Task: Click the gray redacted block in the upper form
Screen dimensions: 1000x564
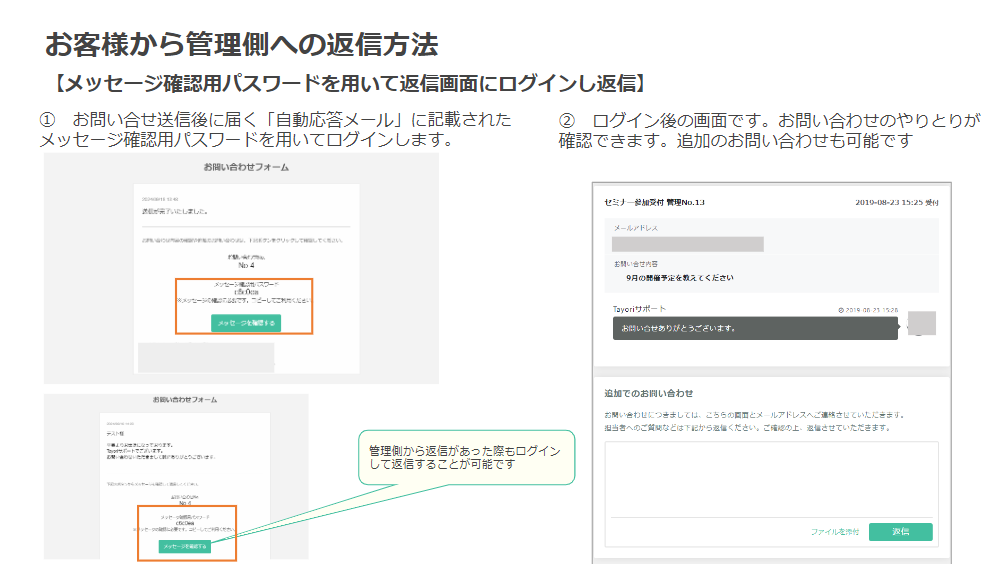Action: pos(205,357)
